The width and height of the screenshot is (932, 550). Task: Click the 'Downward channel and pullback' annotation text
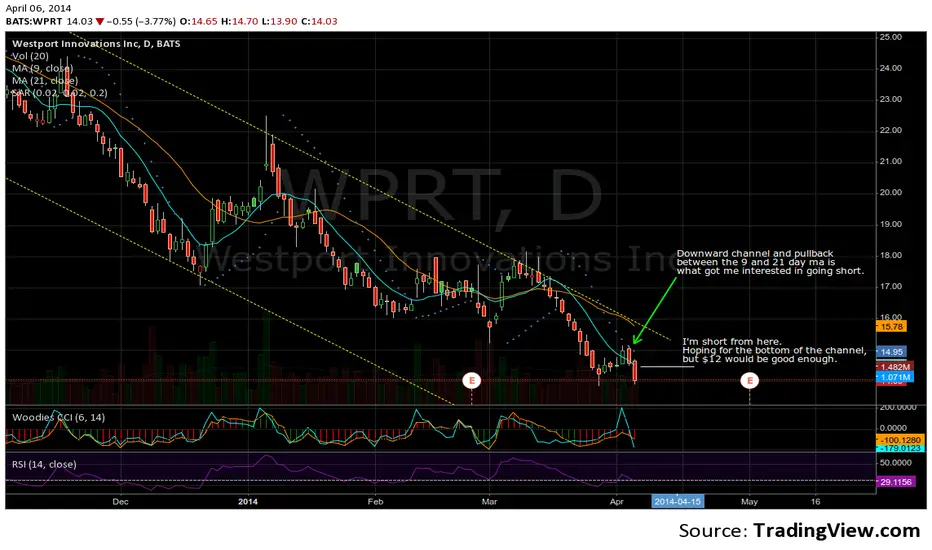pyautogui.click(x=770, y=262)
